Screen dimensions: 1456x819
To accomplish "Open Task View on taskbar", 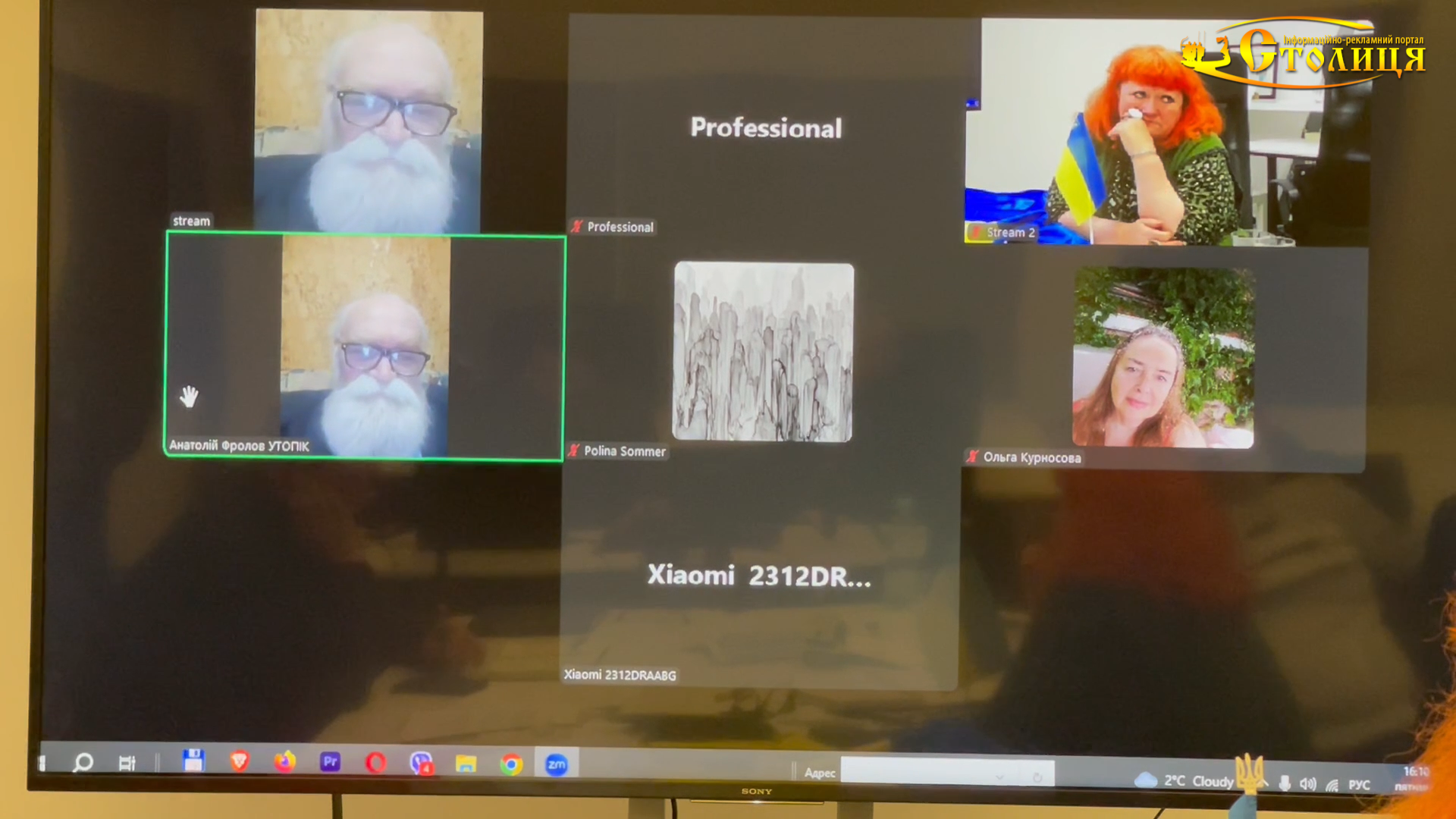I will coord(127,763).
